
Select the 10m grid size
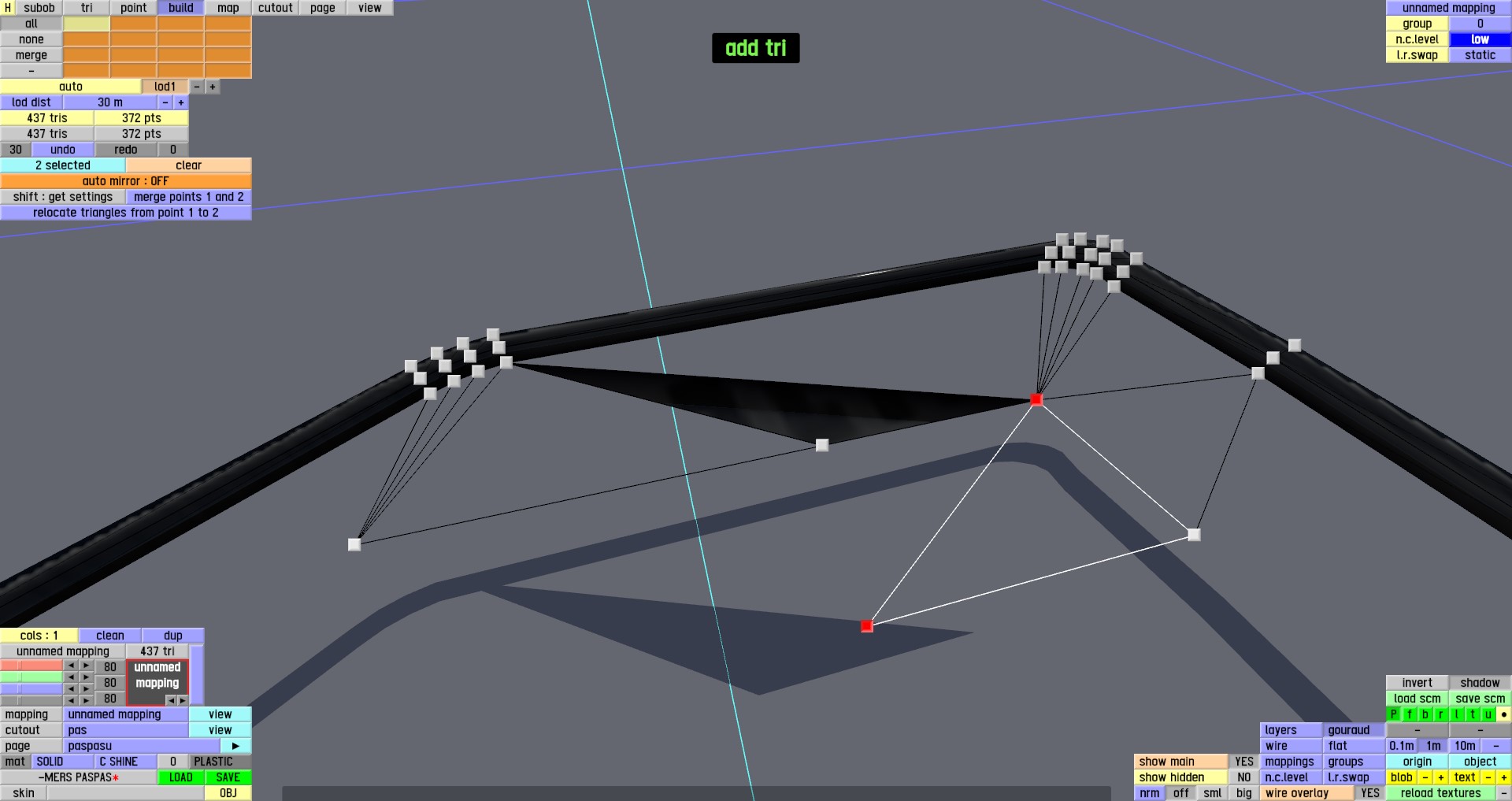point(1465,746)
